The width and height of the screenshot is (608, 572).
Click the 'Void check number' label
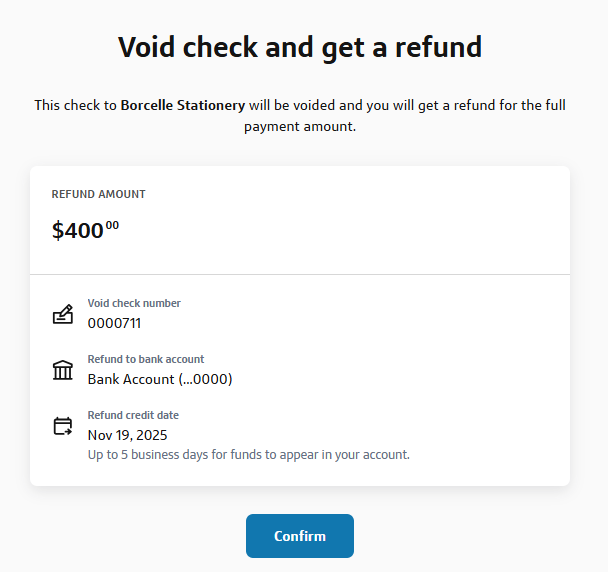click(134, 303)
